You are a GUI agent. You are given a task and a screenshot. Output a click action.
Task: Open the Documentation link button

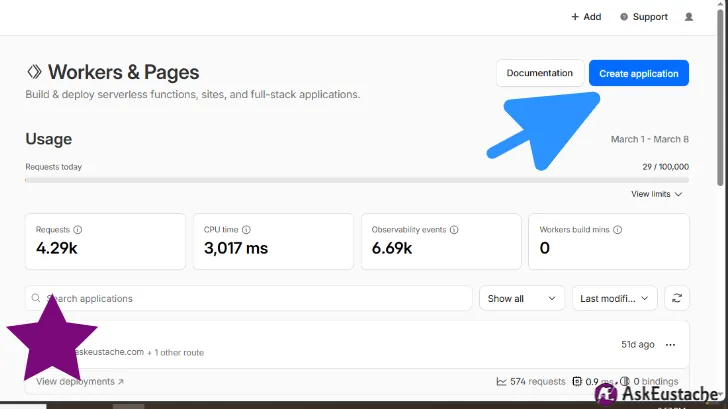[x=540, y=73]
